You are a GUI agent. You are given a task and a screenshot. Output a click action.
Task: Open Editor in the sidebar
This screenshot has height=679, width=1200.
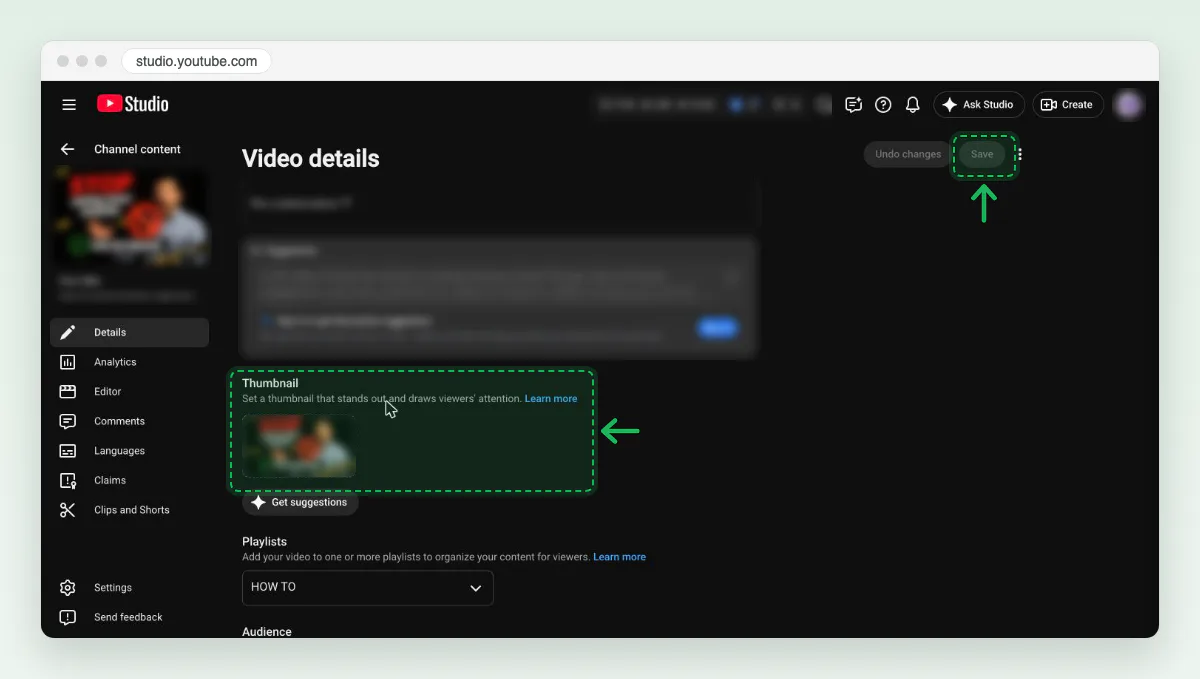pyautogui.click(x=130, y=391)
